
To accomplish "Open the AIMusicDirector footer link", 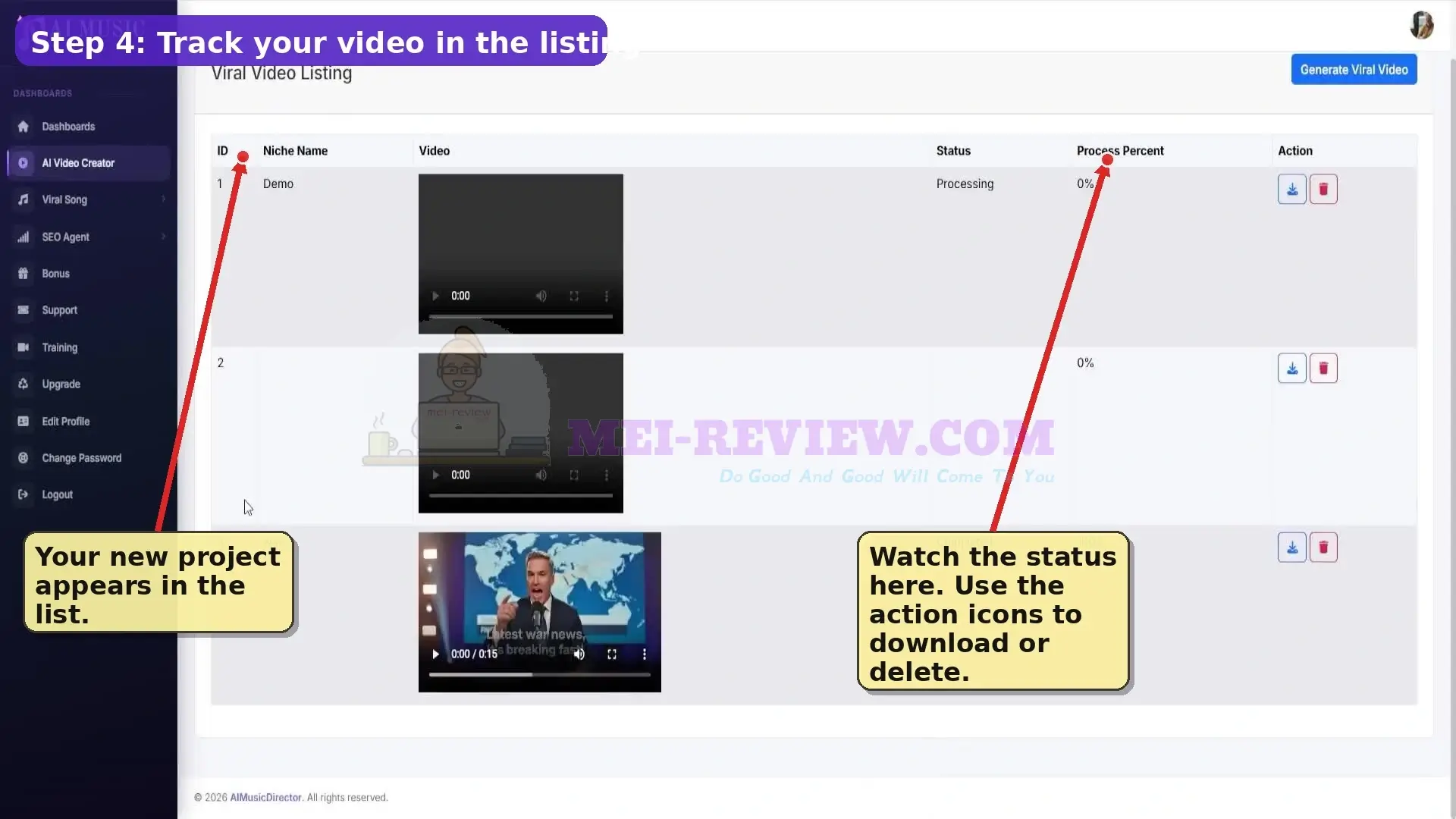I will (x=265, y=797).
